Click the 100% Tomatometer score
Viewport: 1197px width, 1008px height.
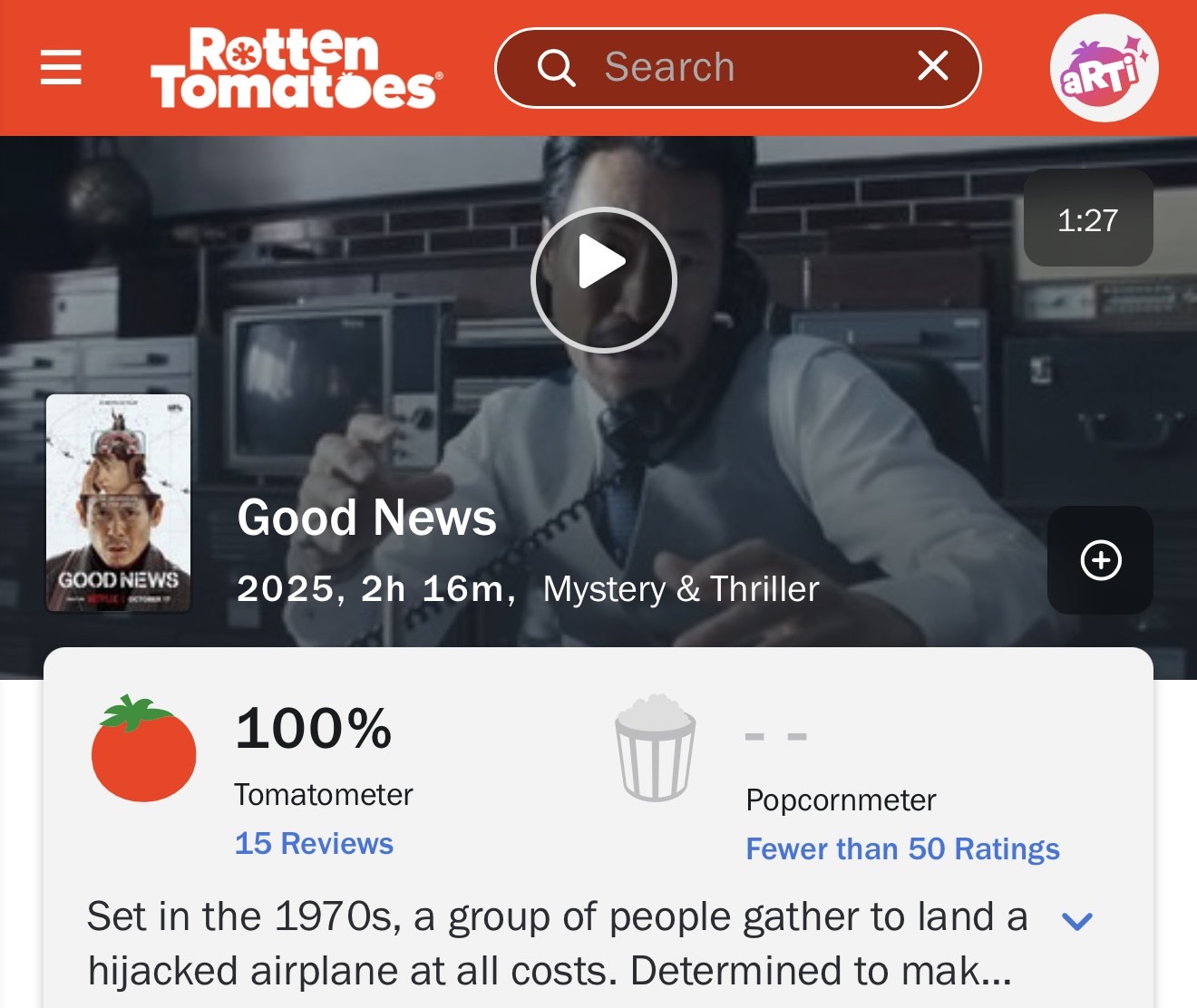click(314, 728)
